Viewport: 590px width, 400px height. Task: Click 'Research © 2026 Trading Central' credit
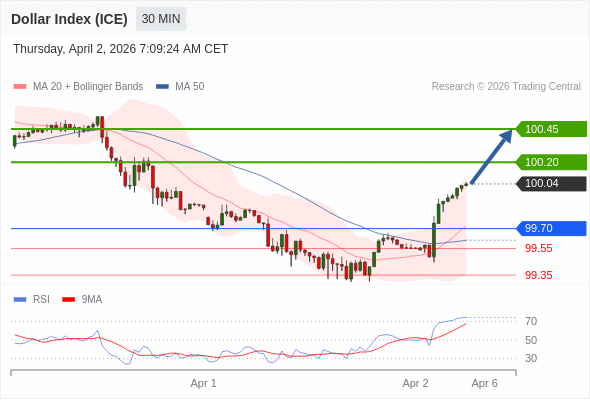(506, 87)
